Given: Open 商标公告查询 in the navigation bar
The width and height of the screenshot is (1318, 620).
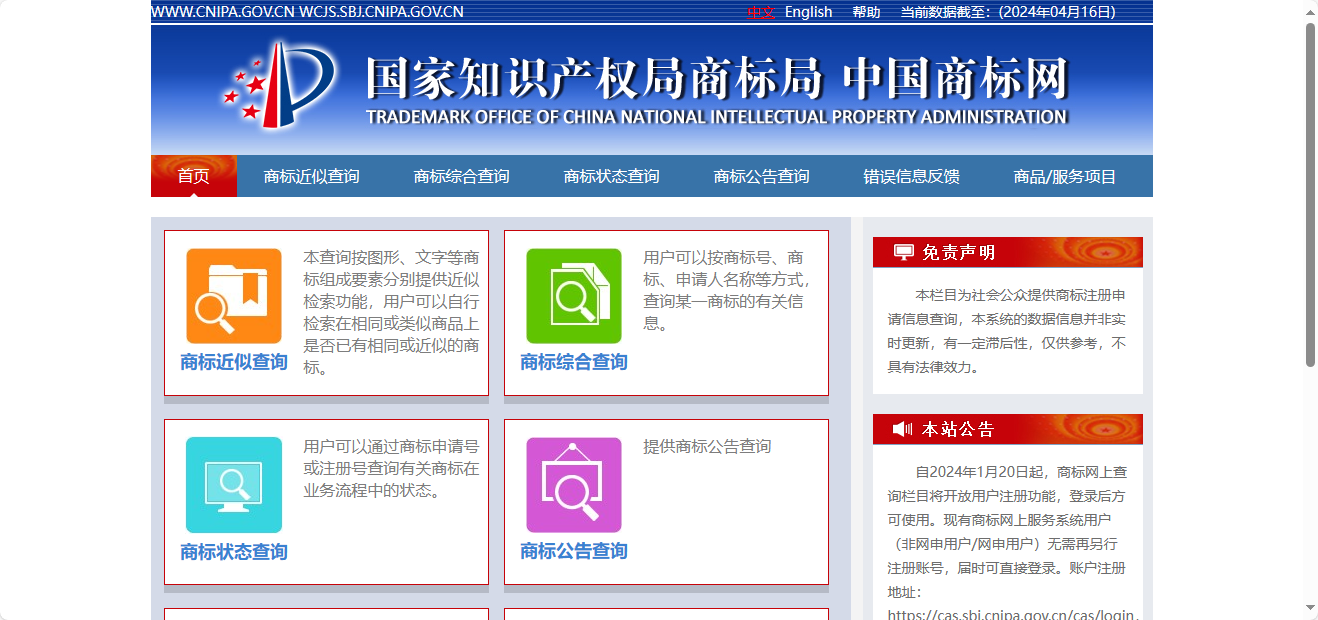Looking at the screenshot, I should (x=762, y=177).
